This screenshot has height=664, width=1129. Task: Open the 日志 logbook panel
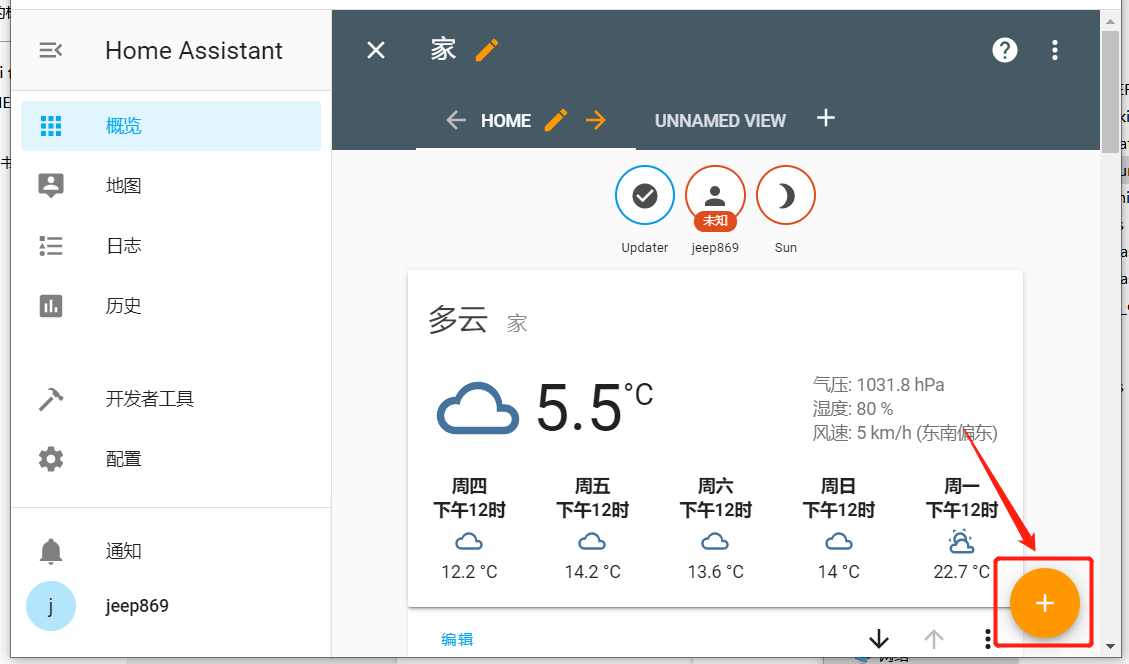[x=171, y=246]
